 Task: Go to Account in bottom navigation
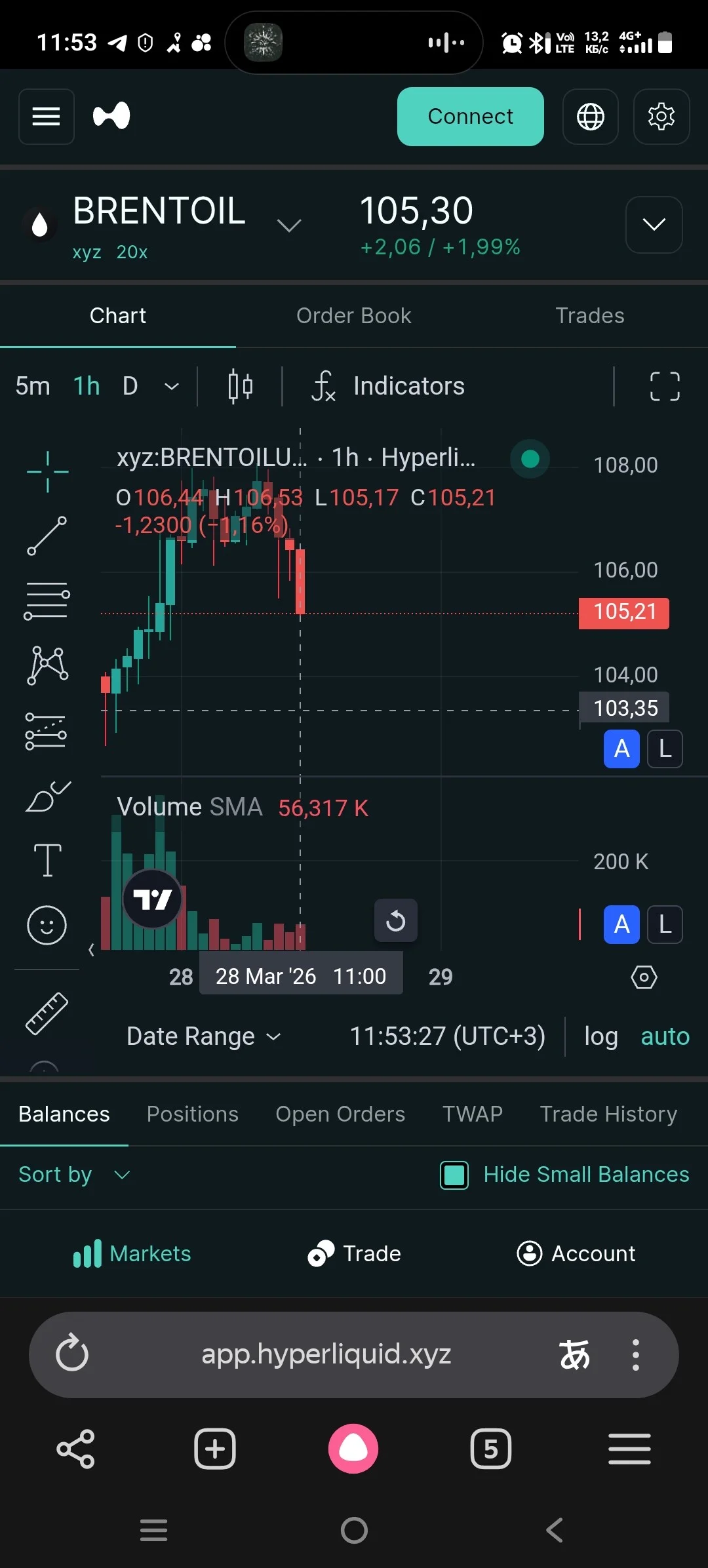pos(576,1253)
